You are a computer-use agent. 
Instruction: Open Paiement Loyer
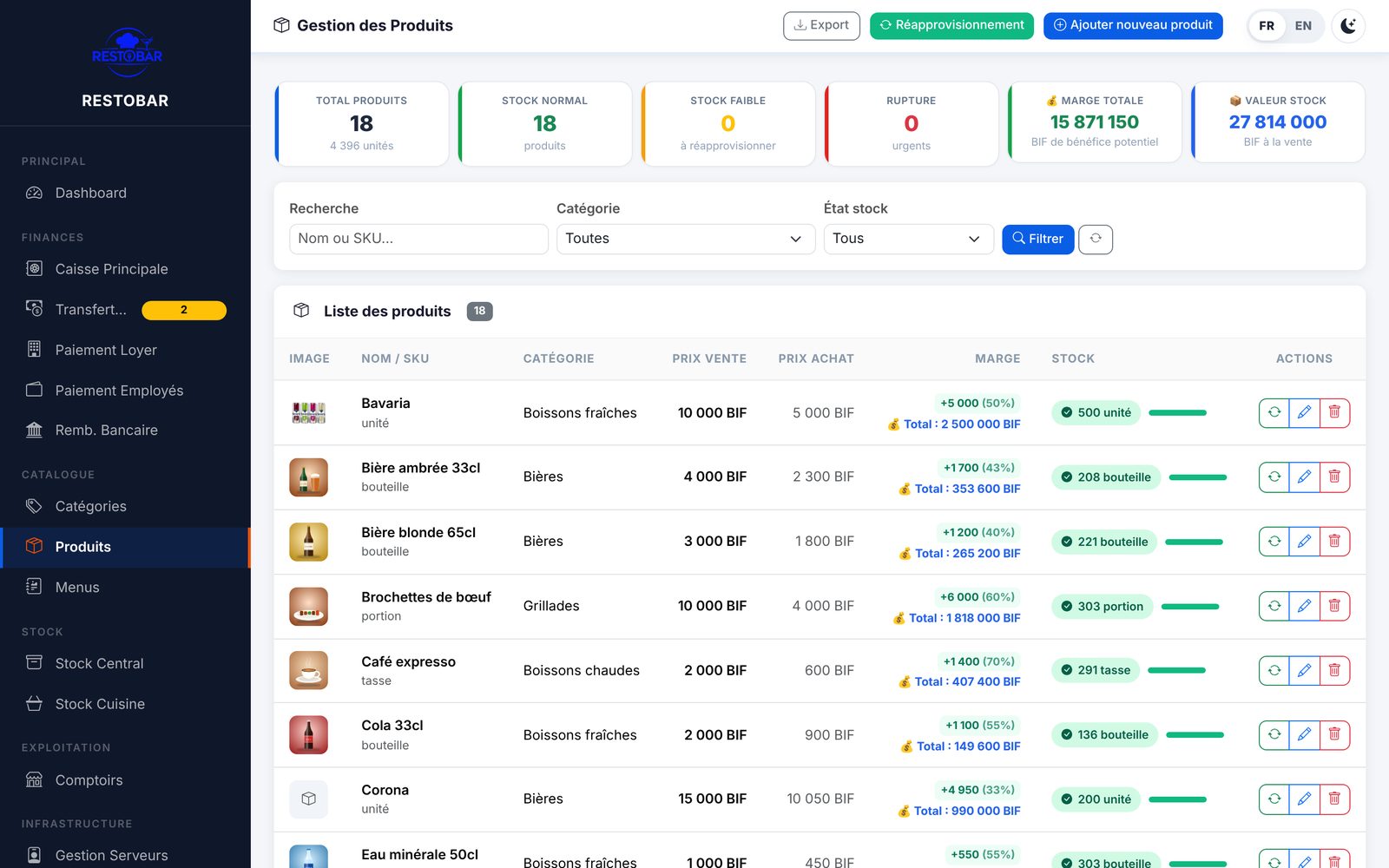point(125,350)
